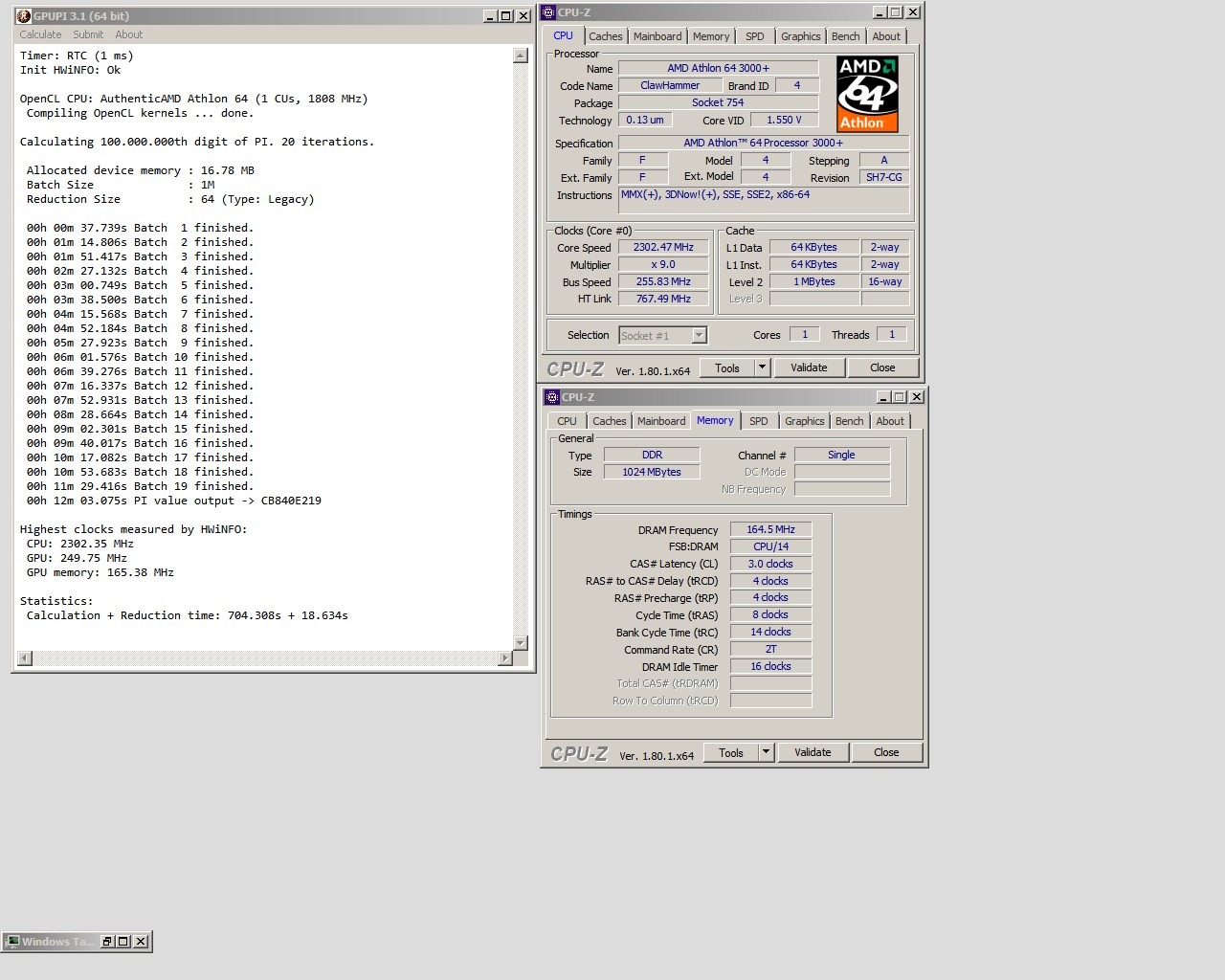Close the minimized Windows Task Manager window
1225x980 pixels.
(141, 942)
